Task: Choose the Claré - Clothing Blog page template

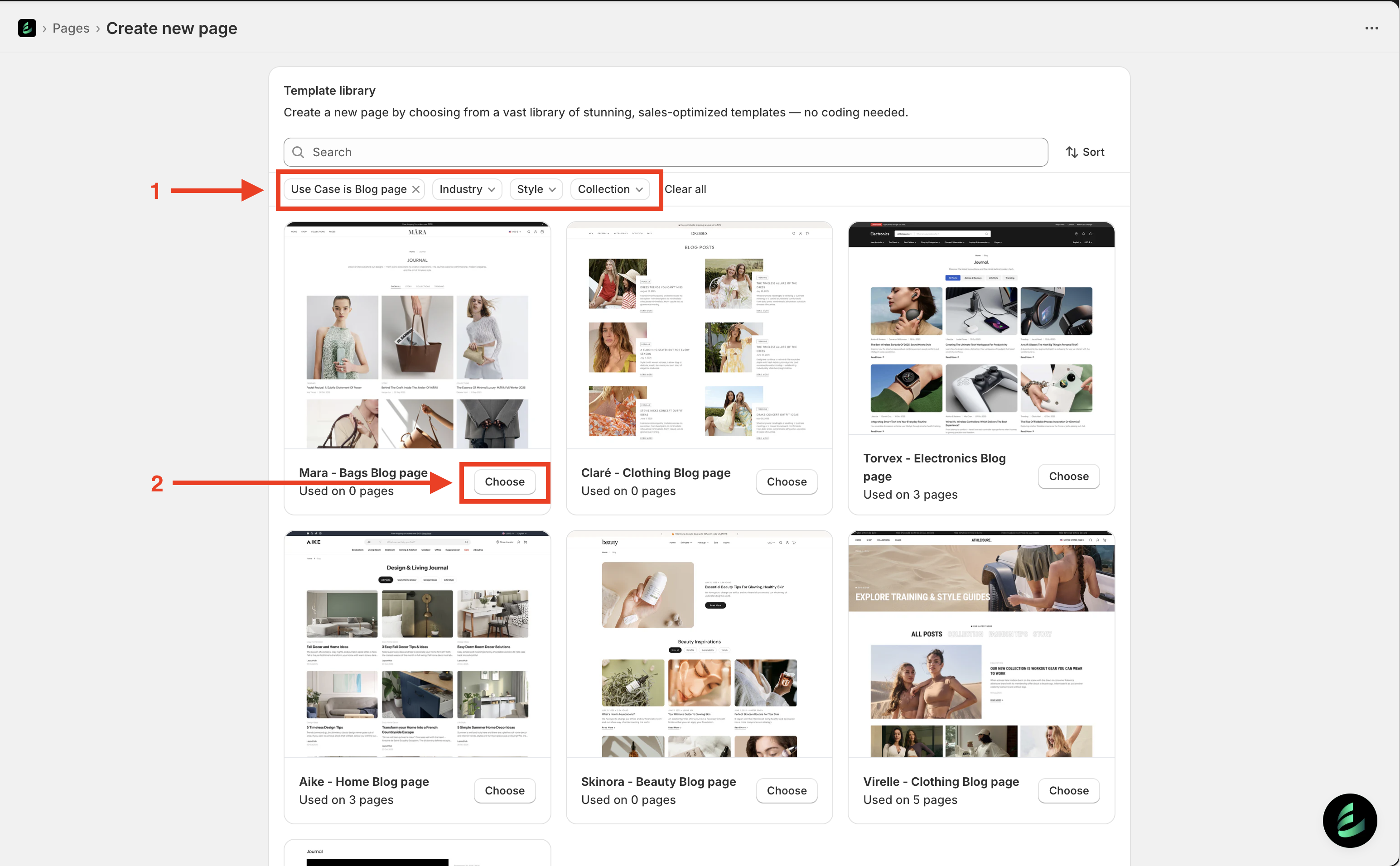Action: [x=786, y=481]
